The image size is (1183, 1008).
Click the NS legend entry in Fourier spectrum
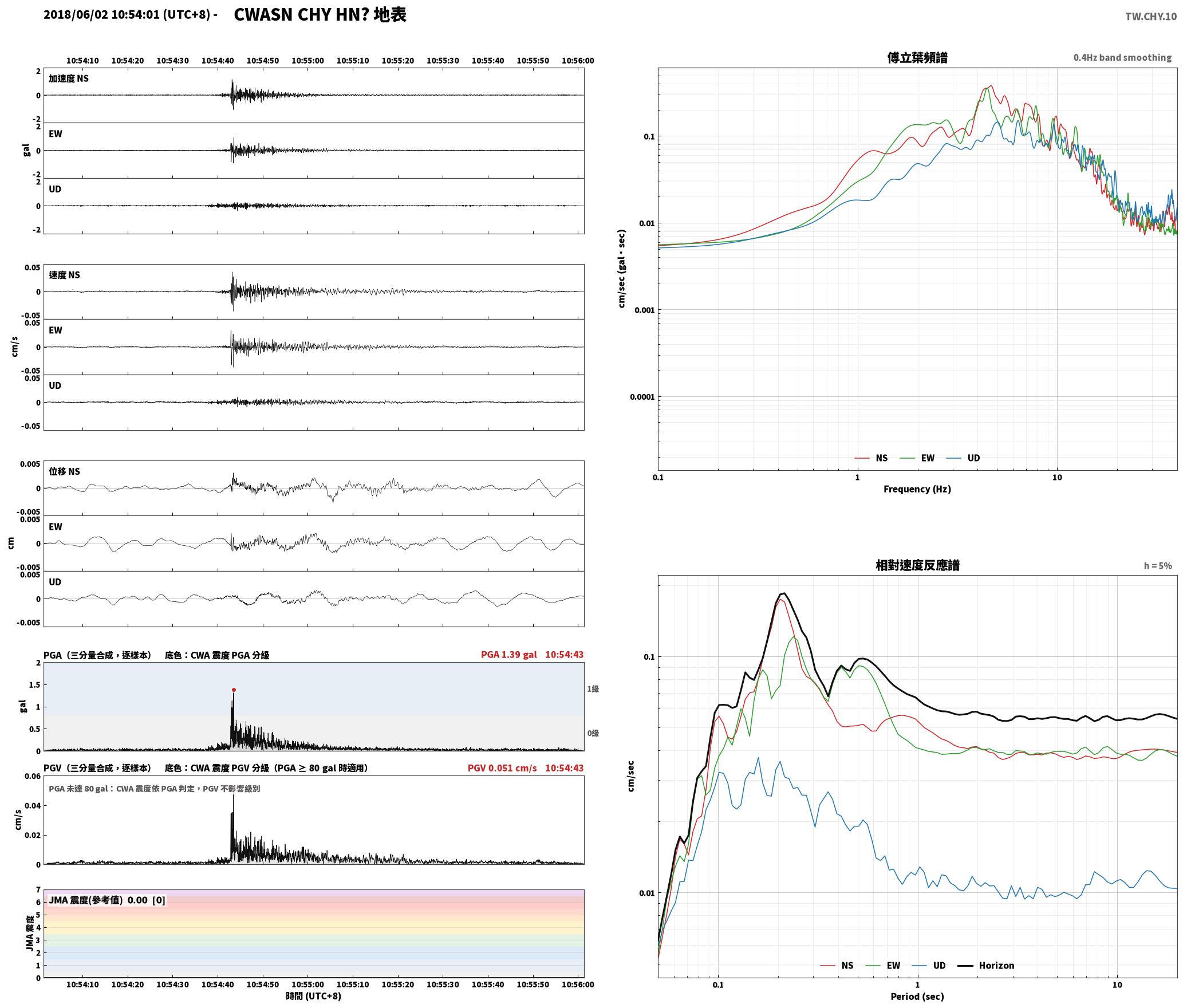tap(871, 458)
